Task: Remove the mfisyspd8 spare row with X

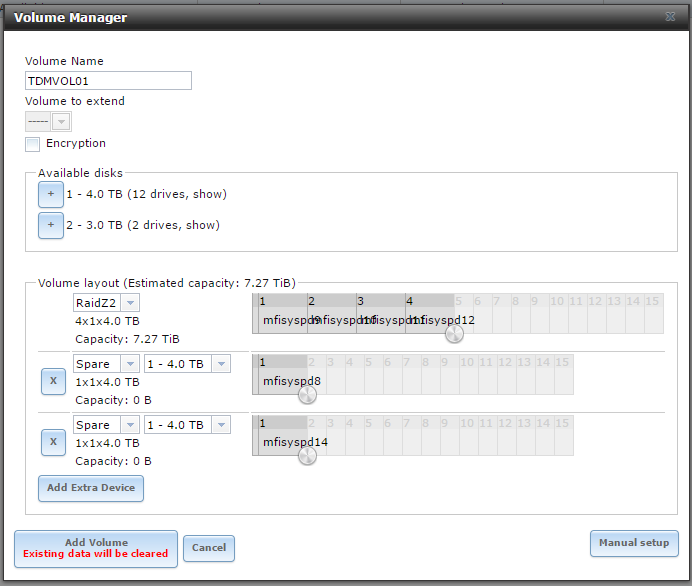Action: coord(53,381)
